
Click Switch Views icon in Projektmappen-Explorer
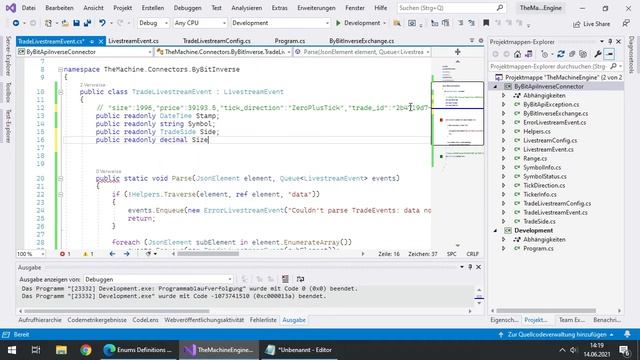(x=529, y=54)
